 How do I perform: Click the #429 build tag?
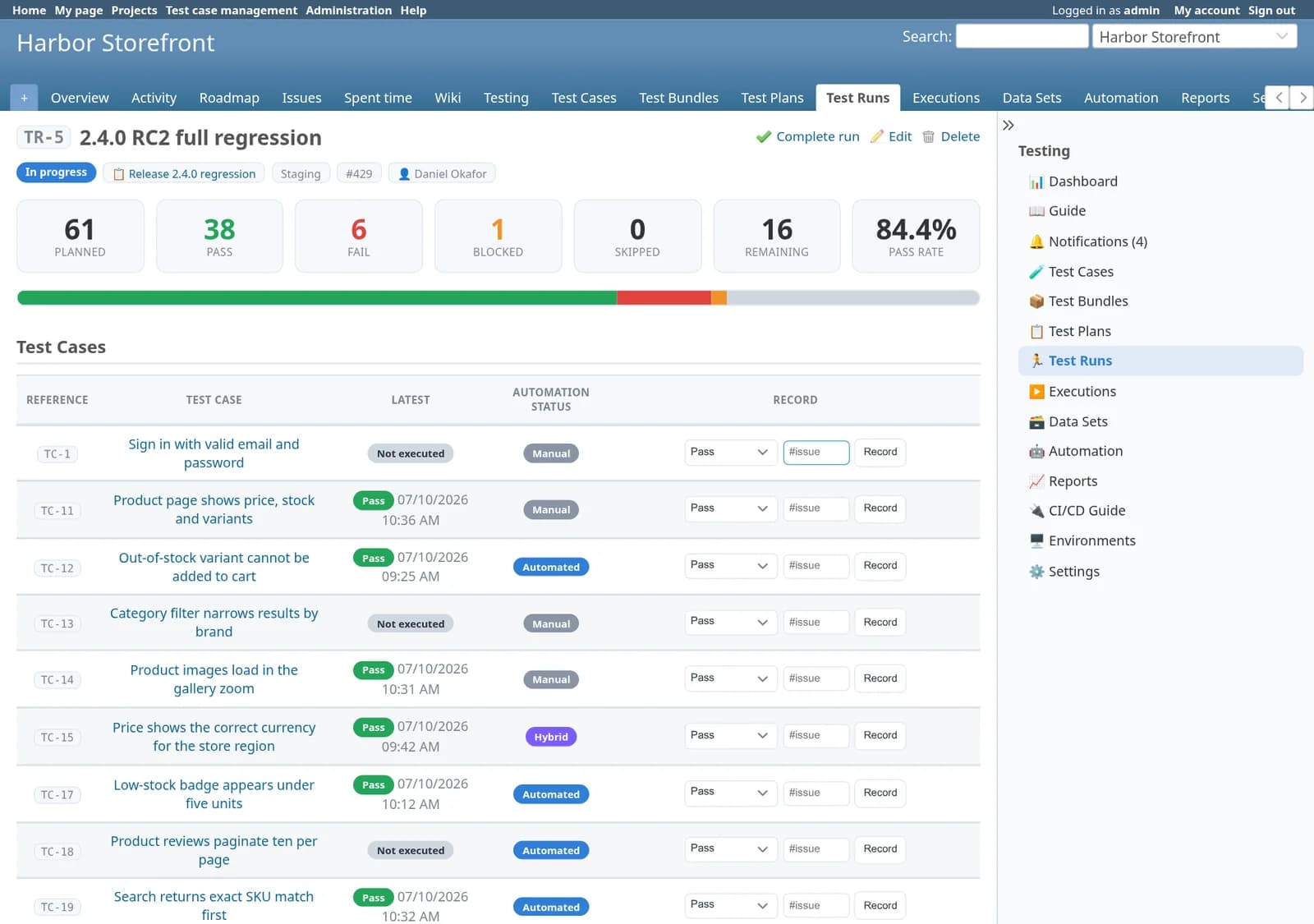[x=359, y=173]
